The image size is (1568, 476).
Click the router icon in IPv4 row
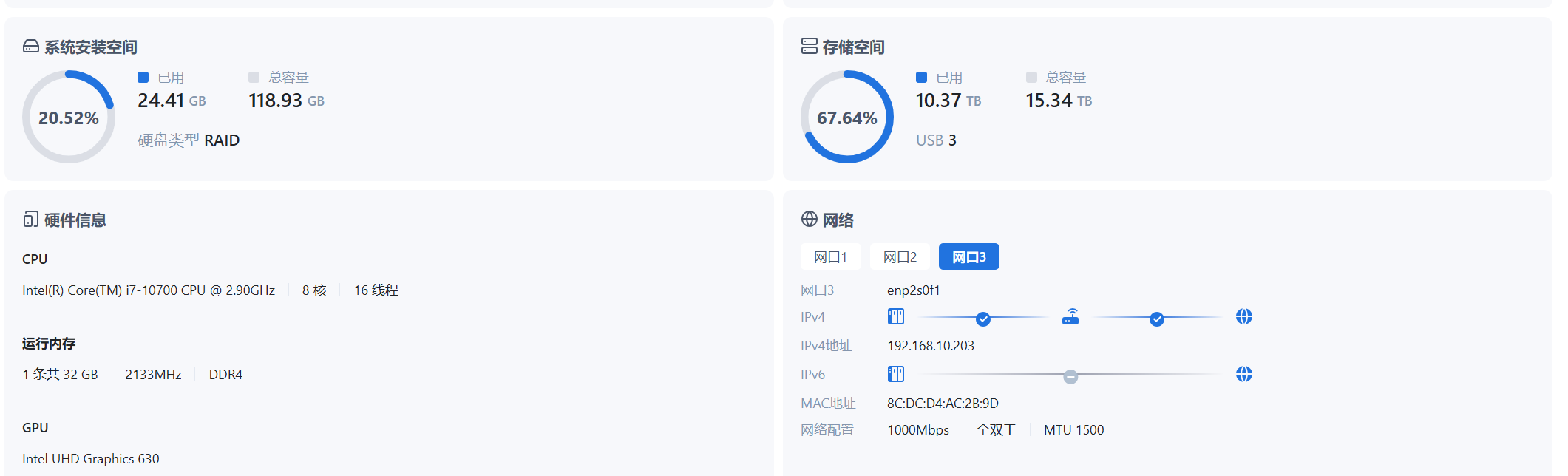pos(1070,317)
